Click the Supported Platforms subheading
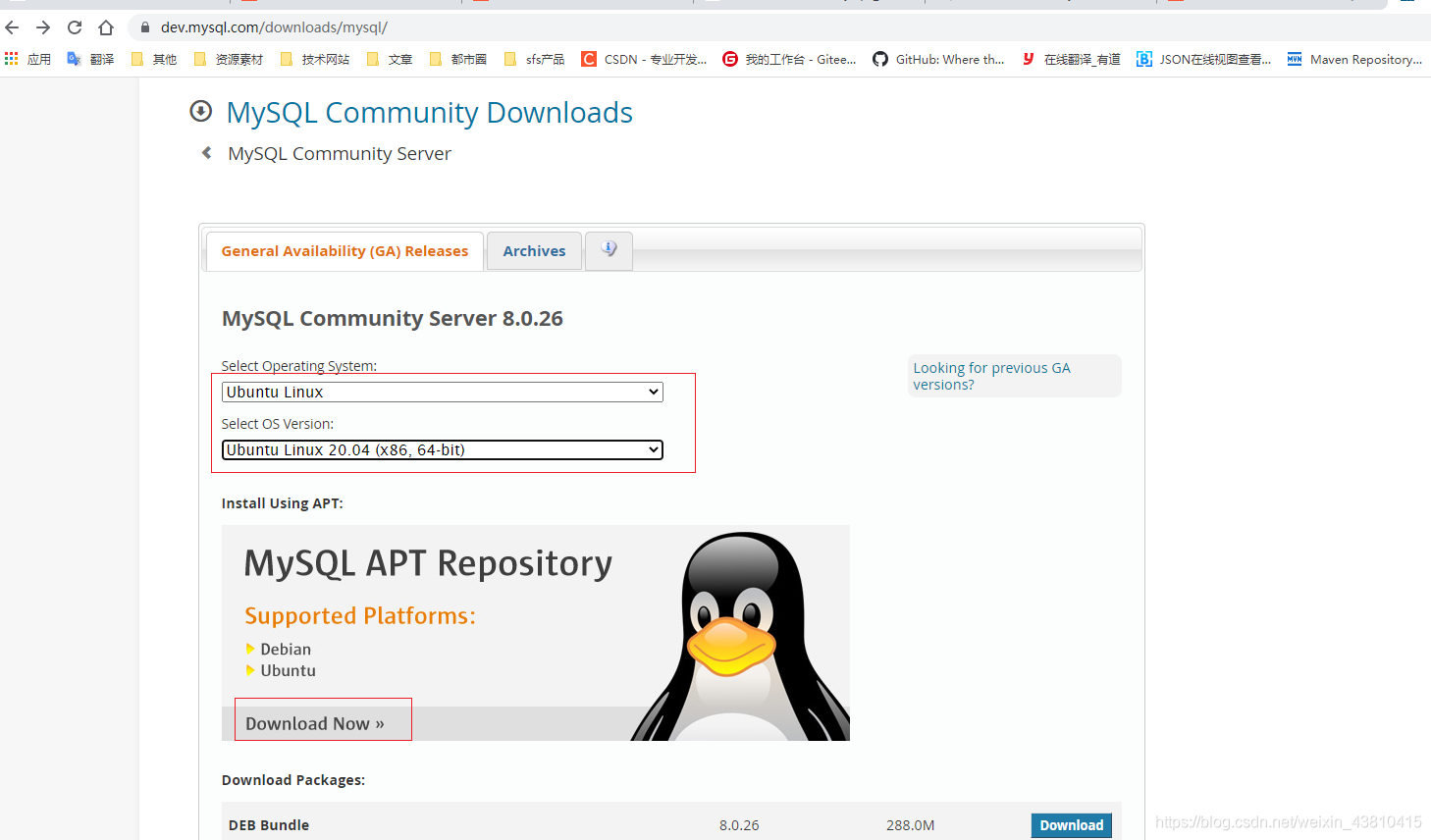 pyautogui.click(x=360, y=615)
